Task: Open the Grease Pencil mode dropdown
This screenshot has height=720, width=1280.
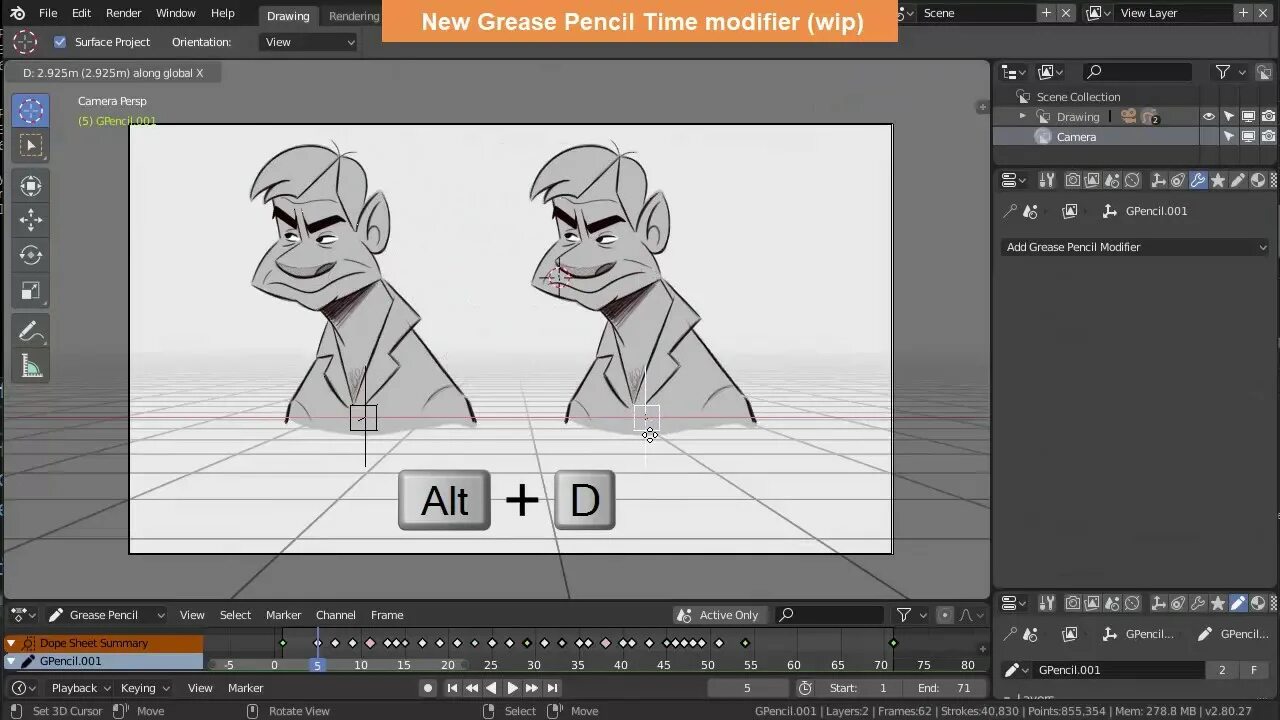Action: tap(106, 615)
